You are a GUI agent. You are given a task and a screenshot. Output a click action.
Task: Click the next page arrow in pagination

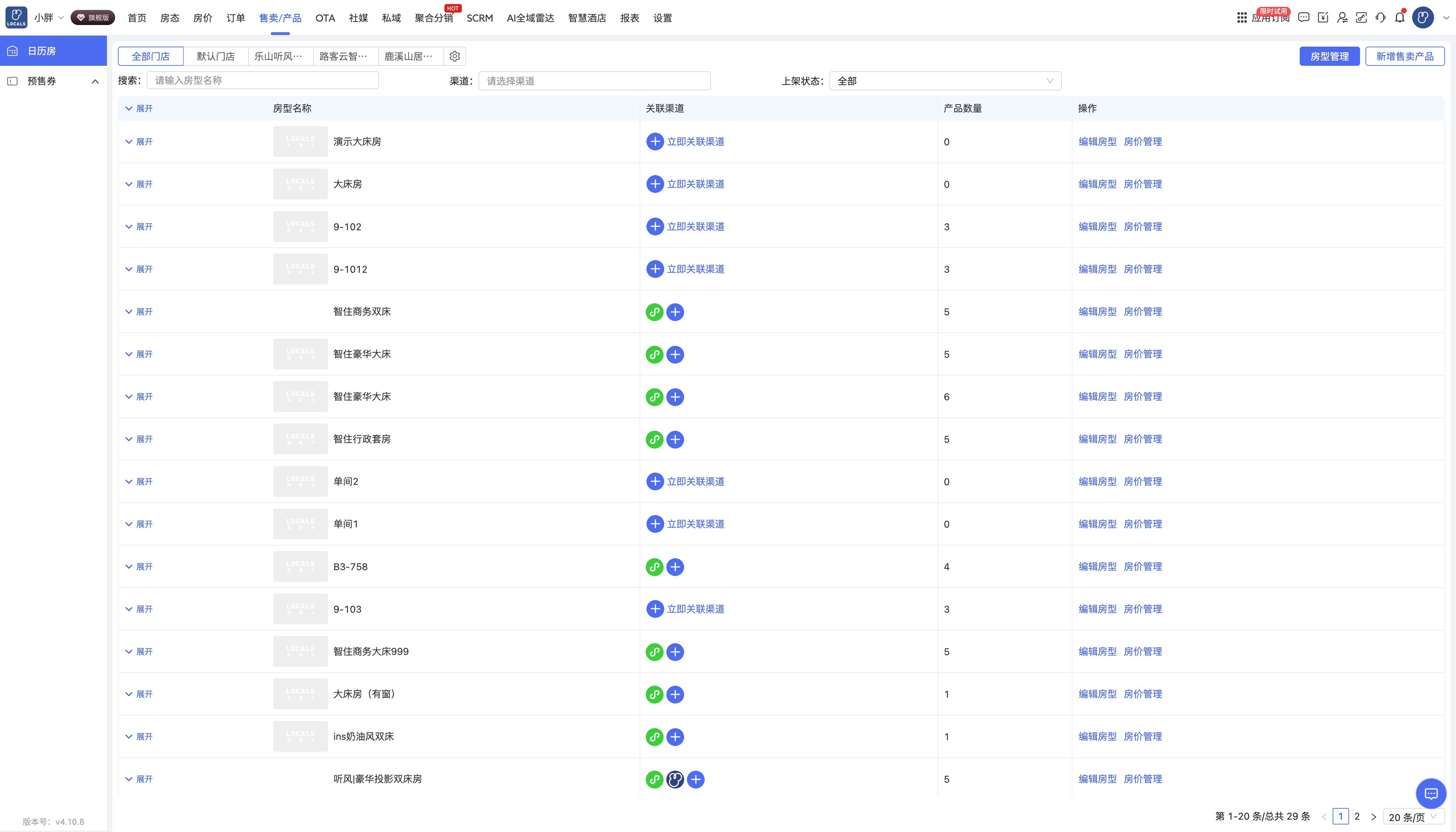point(1374,817)
